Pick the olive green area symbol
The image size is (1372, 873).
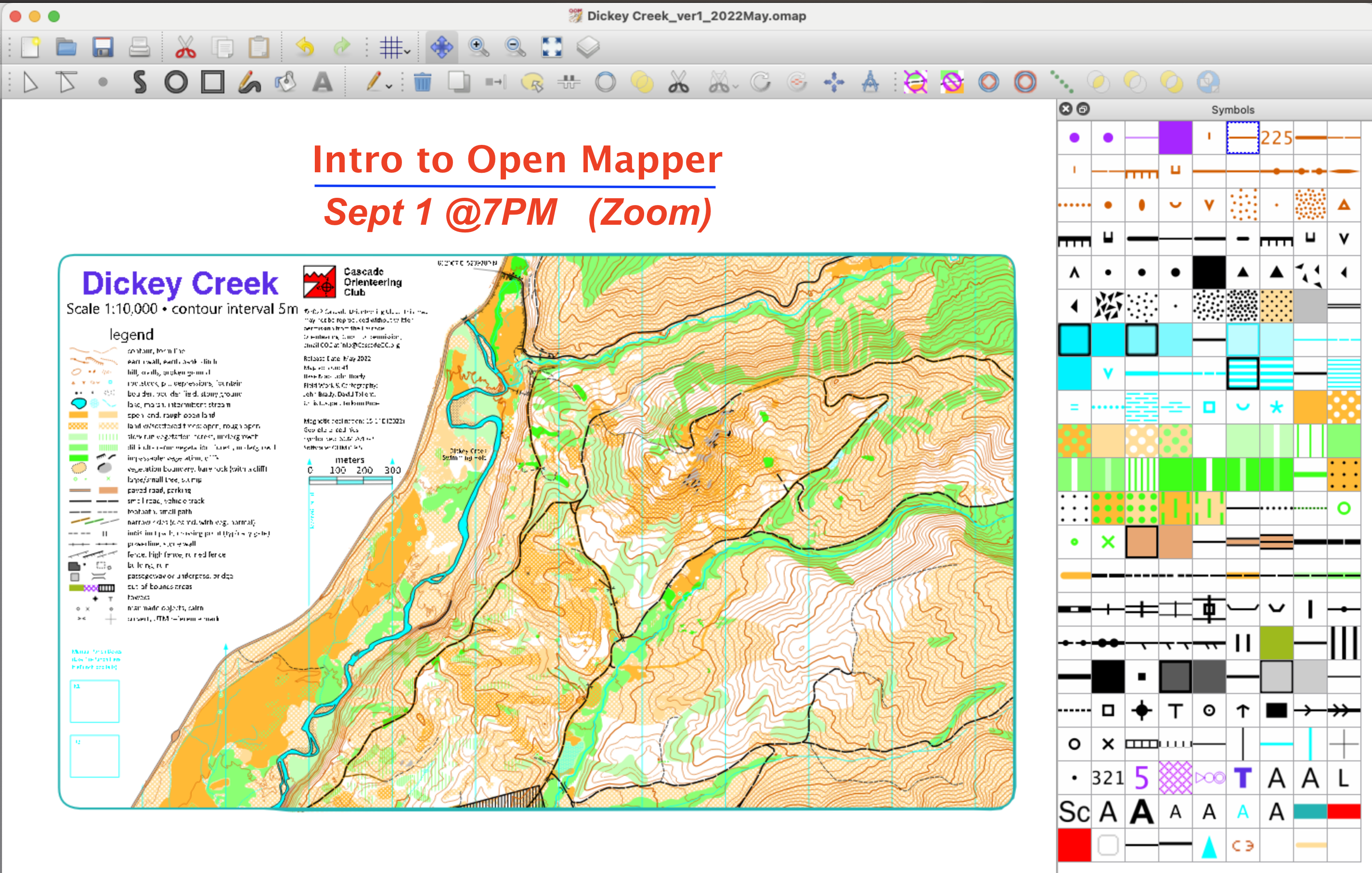[1276, 643]
